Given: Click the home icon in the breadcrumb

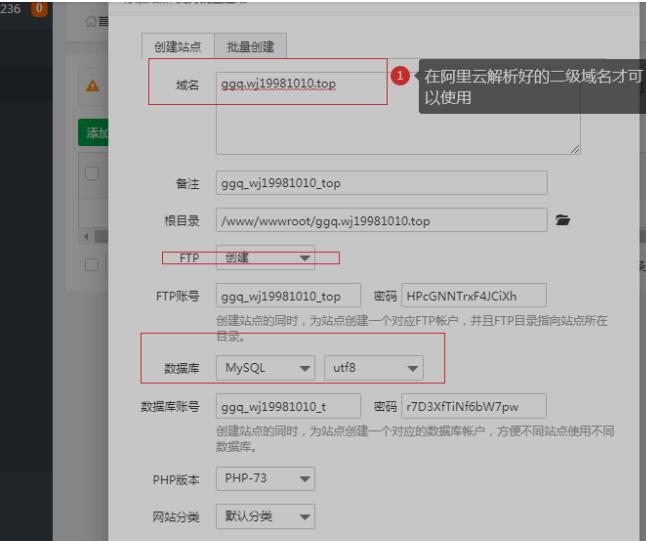Looking at the screenshot, I should tap(91, 22).
